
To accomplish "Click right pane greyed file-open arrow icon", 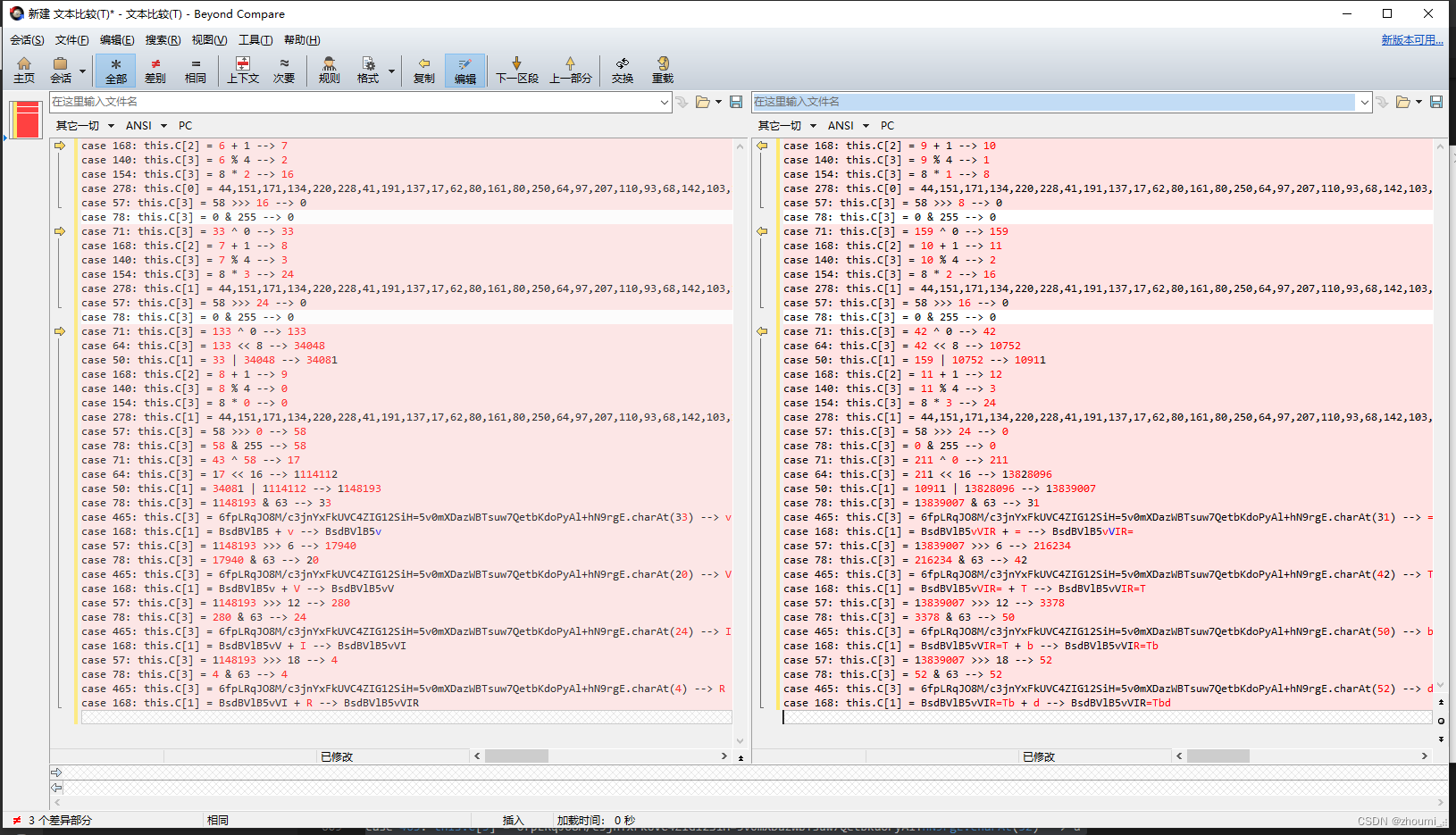I will (x=1382, y=102).
